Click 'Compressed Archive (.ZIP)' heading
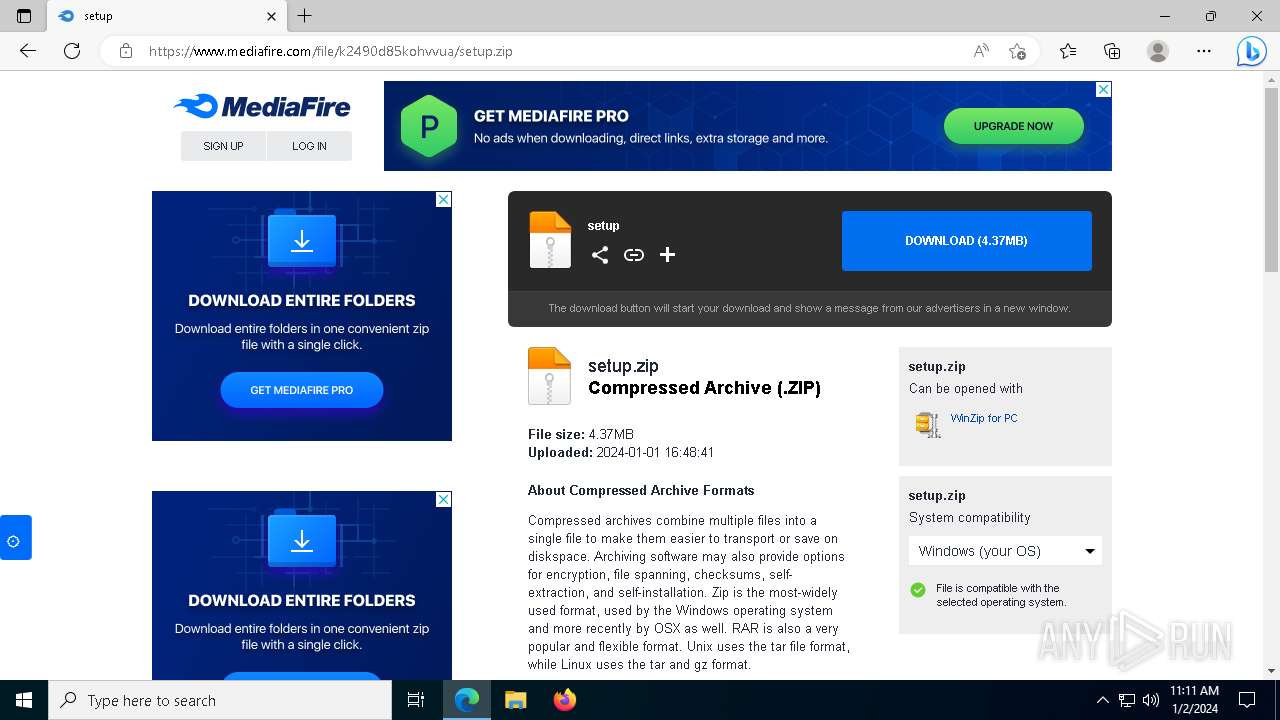 (x=704, y=388)
